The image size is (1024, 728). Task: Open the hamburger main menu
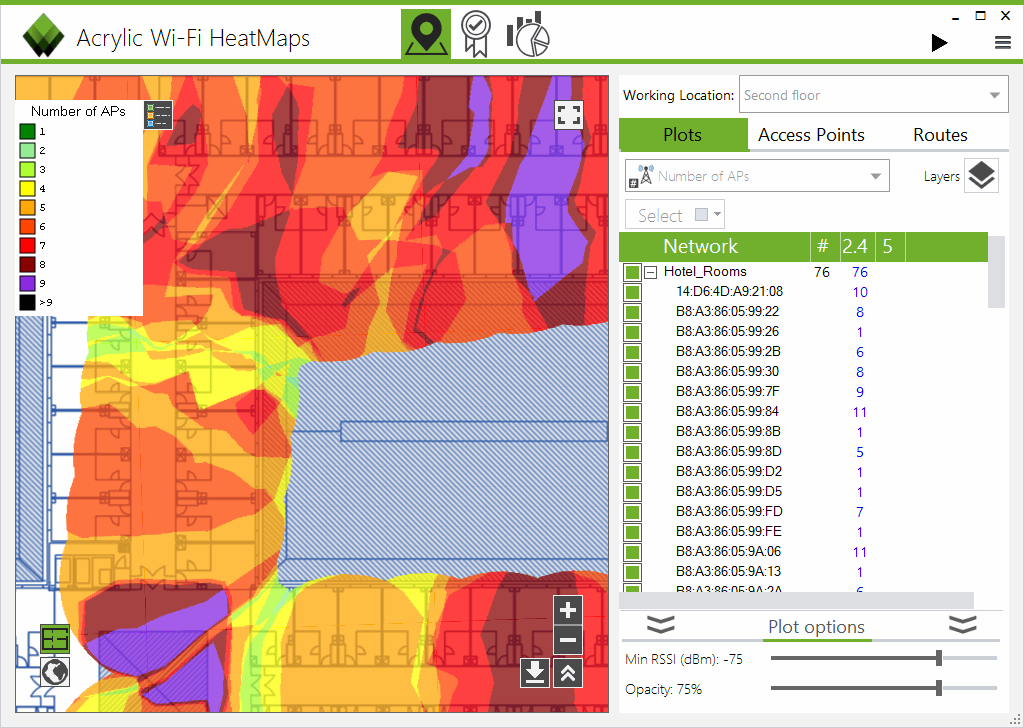click(1002, 43)
